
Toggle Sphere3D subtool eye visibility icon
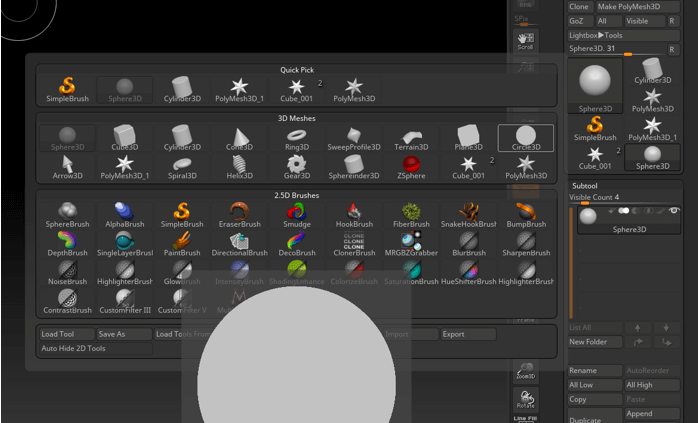point(674,210)
